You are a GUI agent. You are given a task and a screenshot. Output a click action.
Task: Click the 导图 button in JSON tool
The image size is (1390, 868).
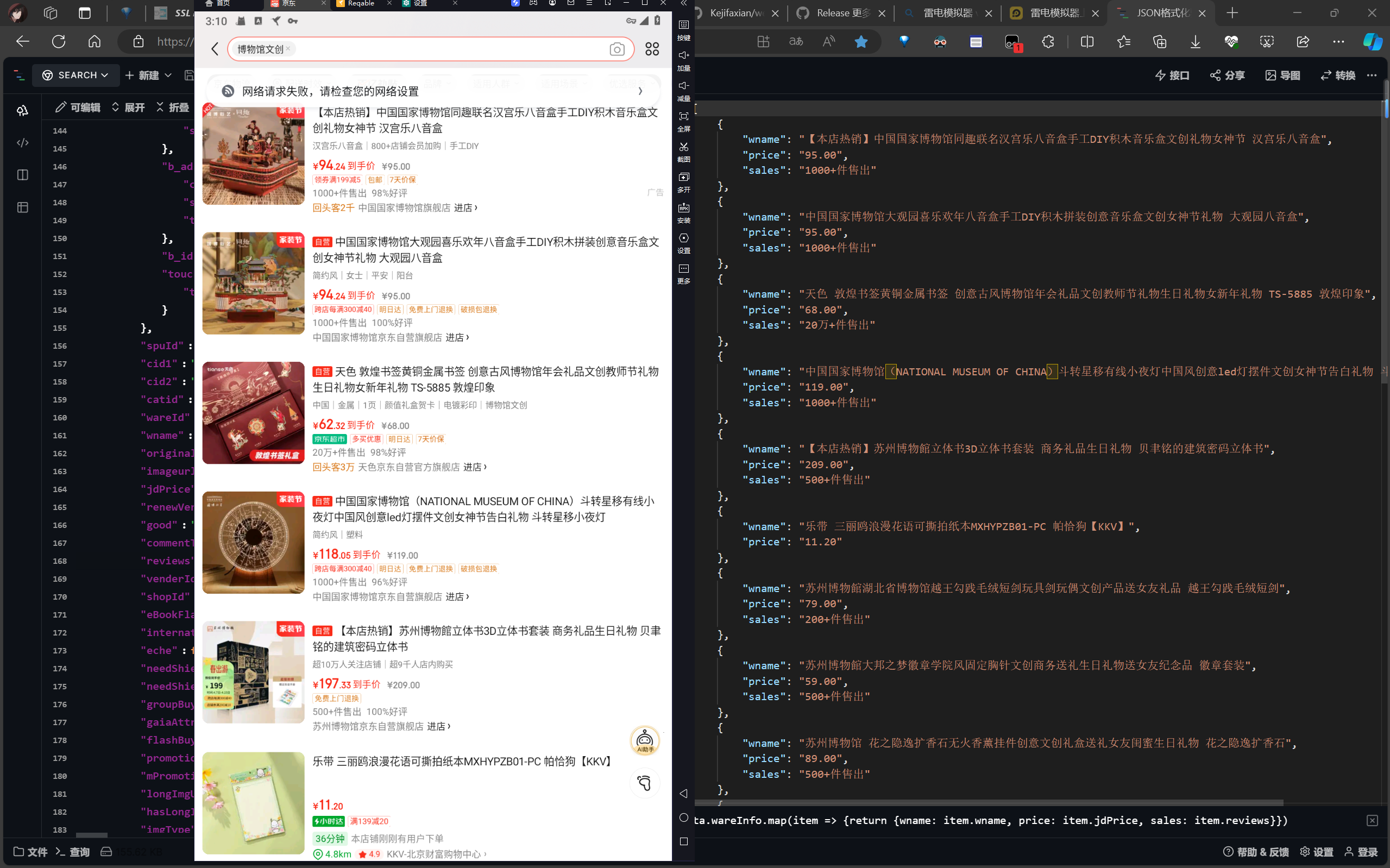coord(1282,75)
